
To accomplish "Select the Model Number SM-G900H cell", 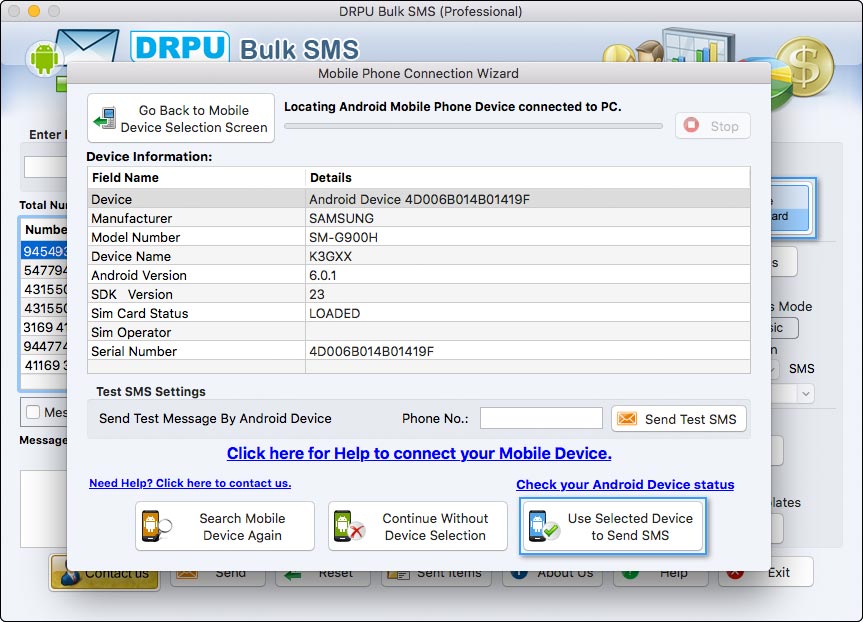I will point(527,237).
